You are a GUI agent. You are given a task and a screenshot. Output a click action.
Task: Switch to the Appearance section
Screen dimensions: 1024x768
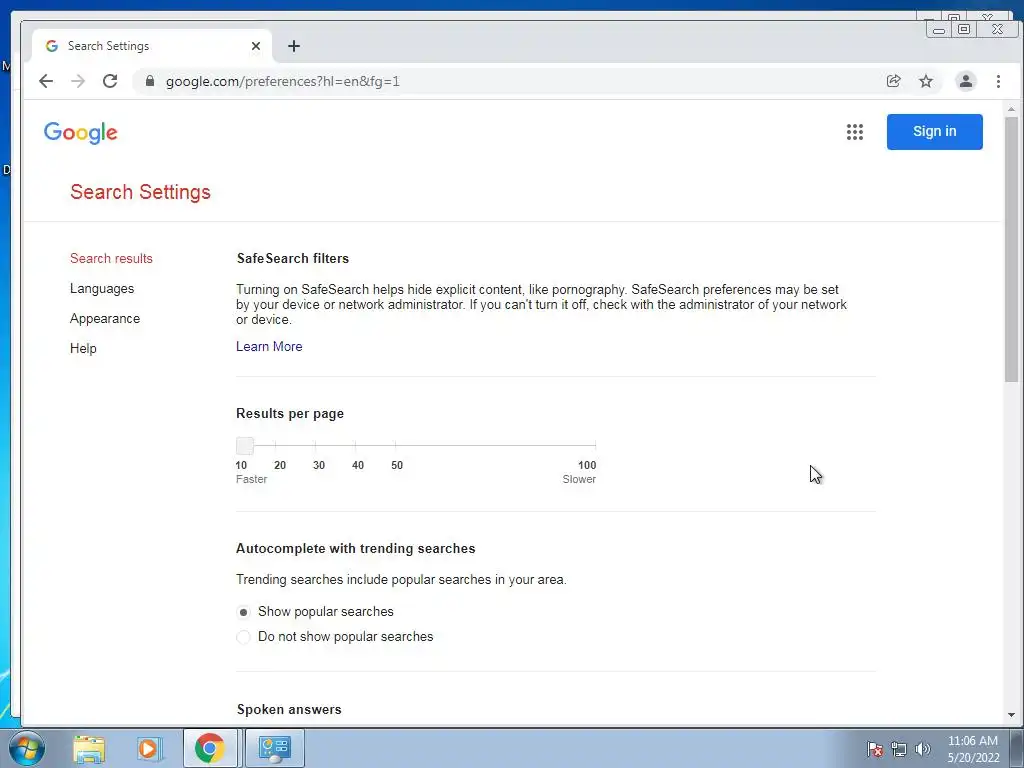click(x=104, y=319)
